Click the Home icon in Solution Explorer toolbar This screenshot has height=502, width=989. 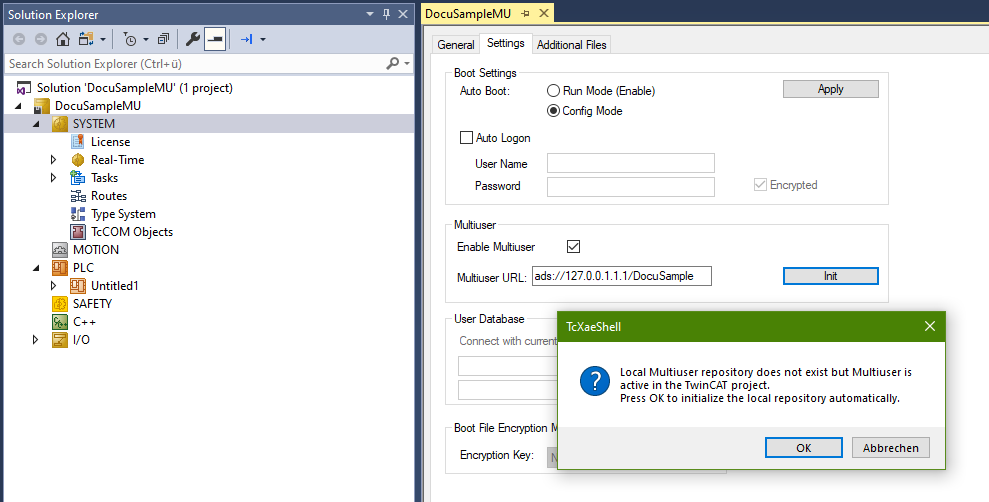[x=63, y=39]
